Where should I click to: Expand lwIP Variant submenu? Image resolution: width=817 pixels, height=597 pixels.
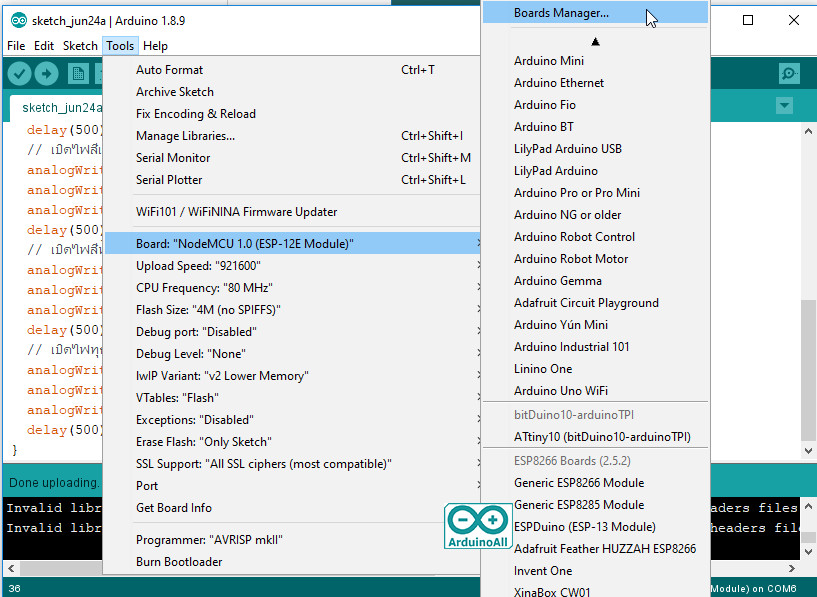point(292,376)
